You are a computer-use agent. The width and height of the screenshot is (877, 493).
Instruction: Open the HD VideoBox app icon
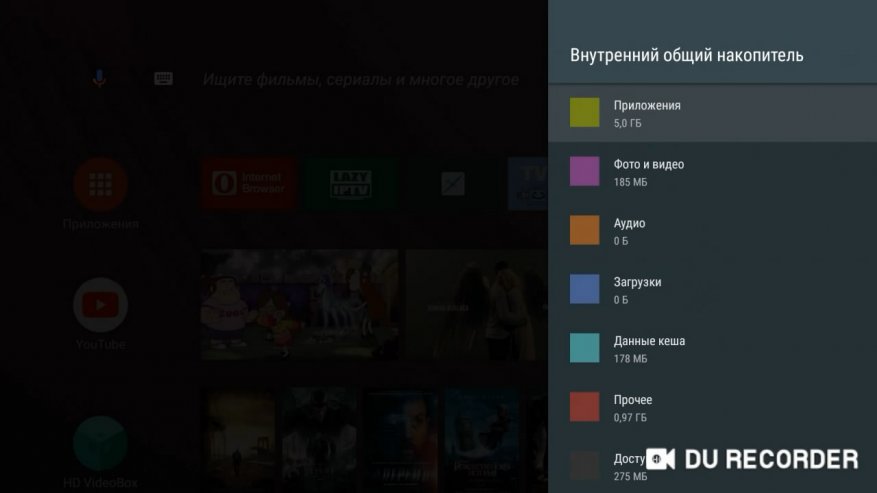pos(101,444)
